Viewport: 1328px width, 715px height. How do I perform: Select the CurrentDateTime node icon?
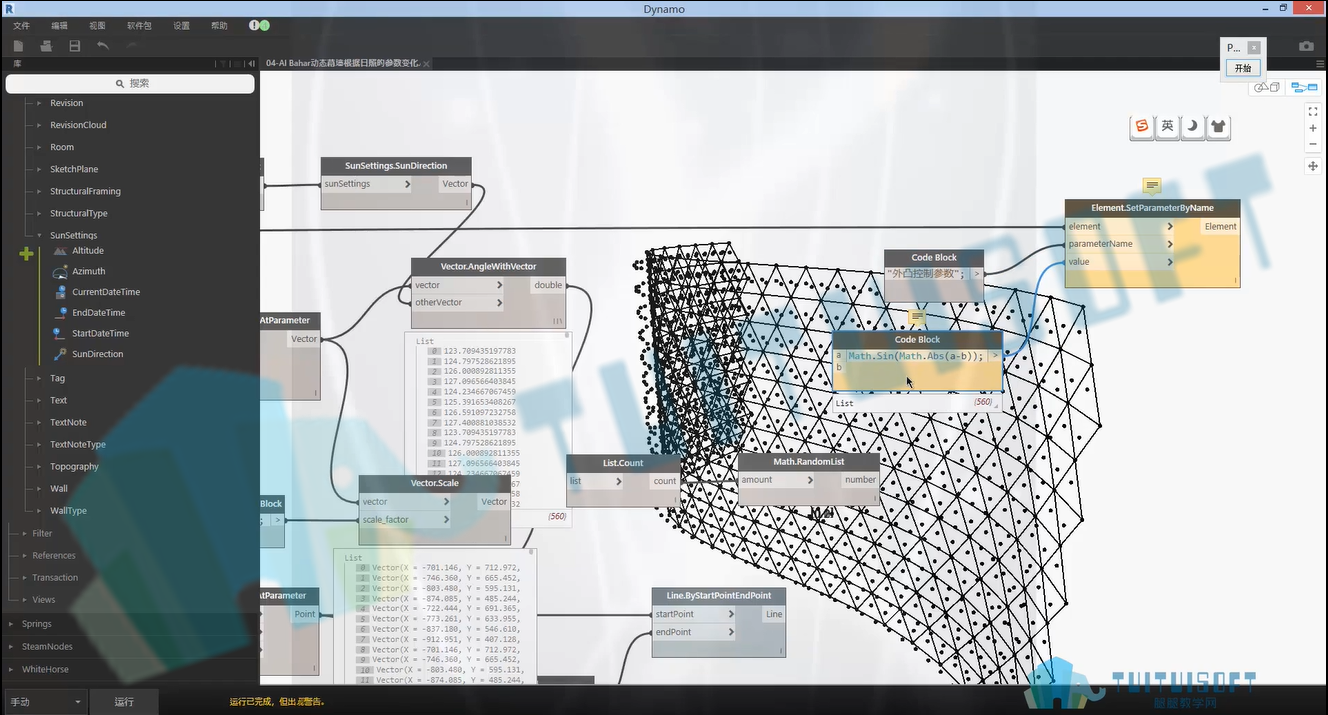tap(59, 292)
